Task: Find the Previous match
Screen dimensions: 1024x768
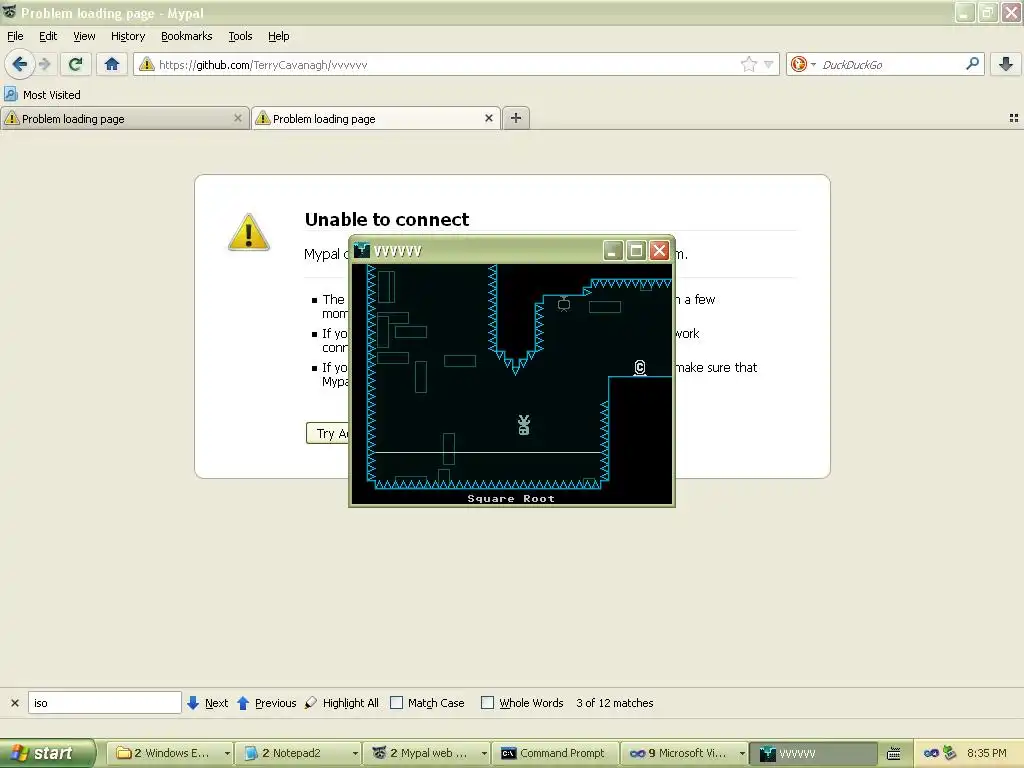Action: [x=266, y=703]
